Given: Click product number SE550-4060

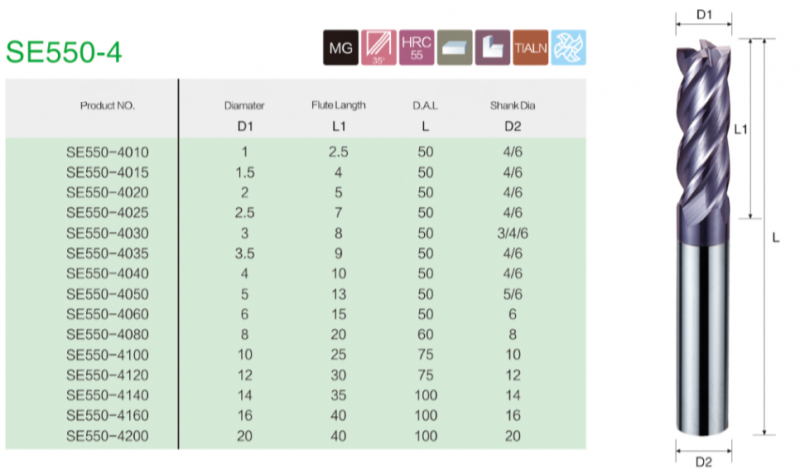Looking at the screenshot, I should pyautogui.click(x=106, y=314).
